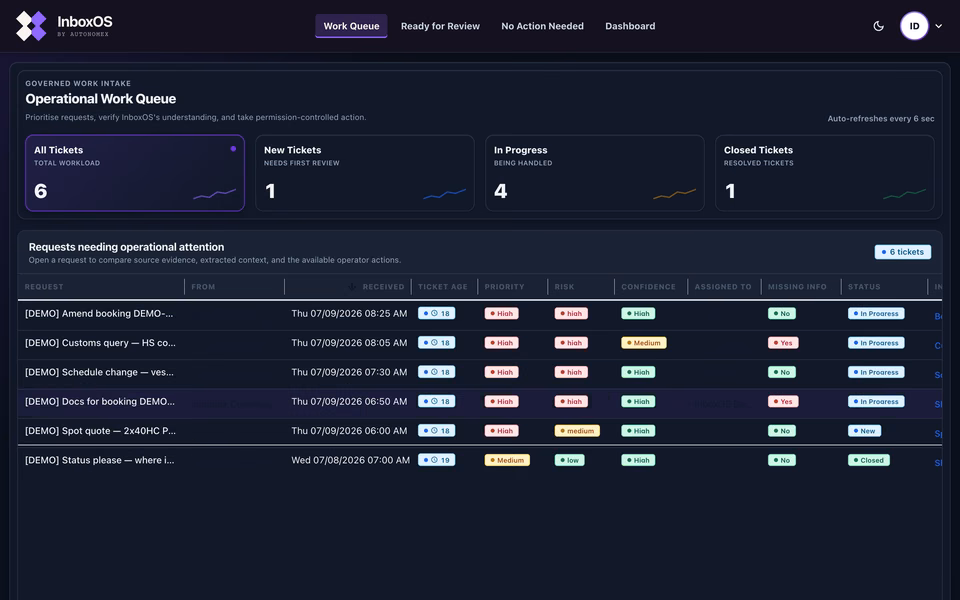Open the Customs query HS code request
This screenshot has width=960, height=600.
100,343
